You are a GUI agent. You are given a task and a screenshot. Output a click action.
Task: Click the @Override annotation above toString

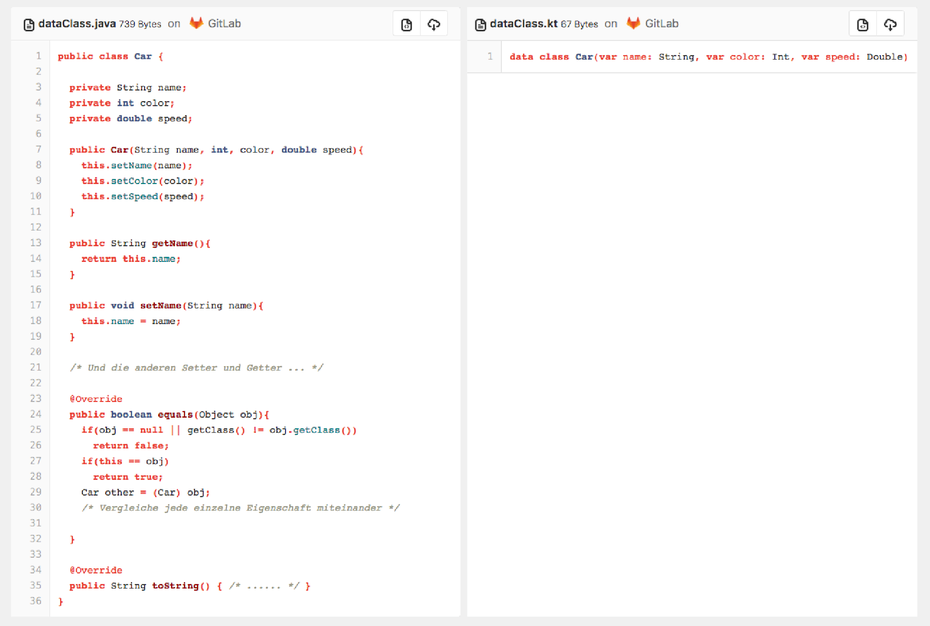[96, 570]
